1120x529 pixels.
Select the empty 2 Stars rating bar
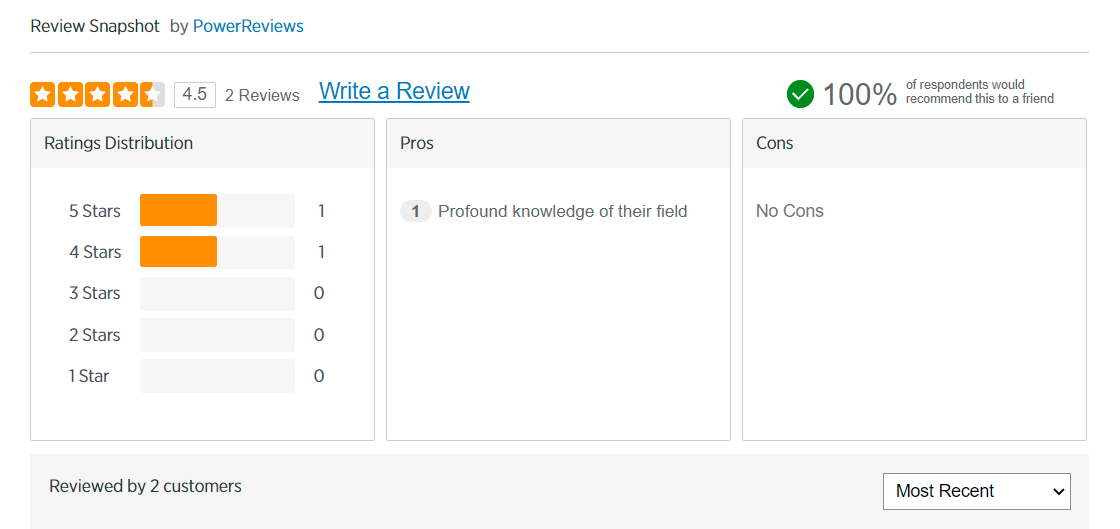[x=217, y=335]
